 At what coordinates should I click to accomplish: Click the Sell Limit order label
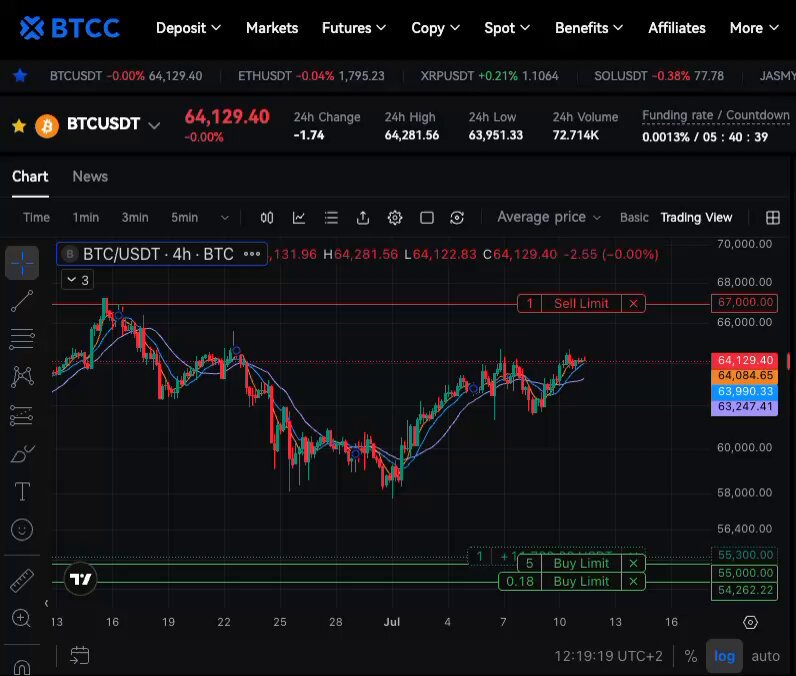click(581, 303)
